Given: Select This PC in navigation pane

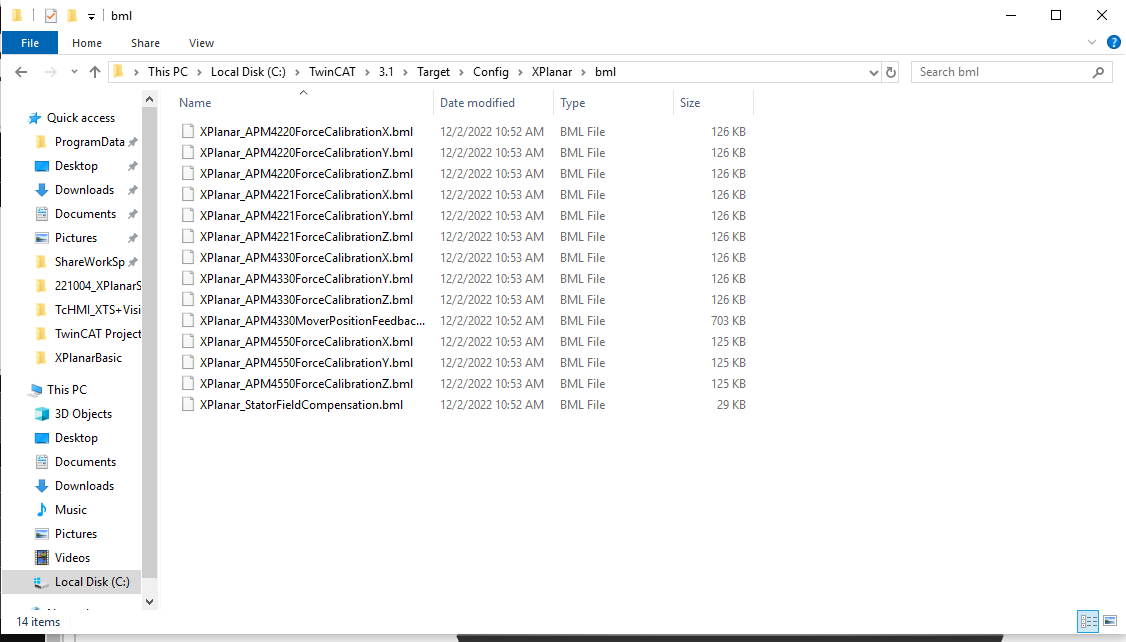Looking at the screenshot, I should click(66, 389).
